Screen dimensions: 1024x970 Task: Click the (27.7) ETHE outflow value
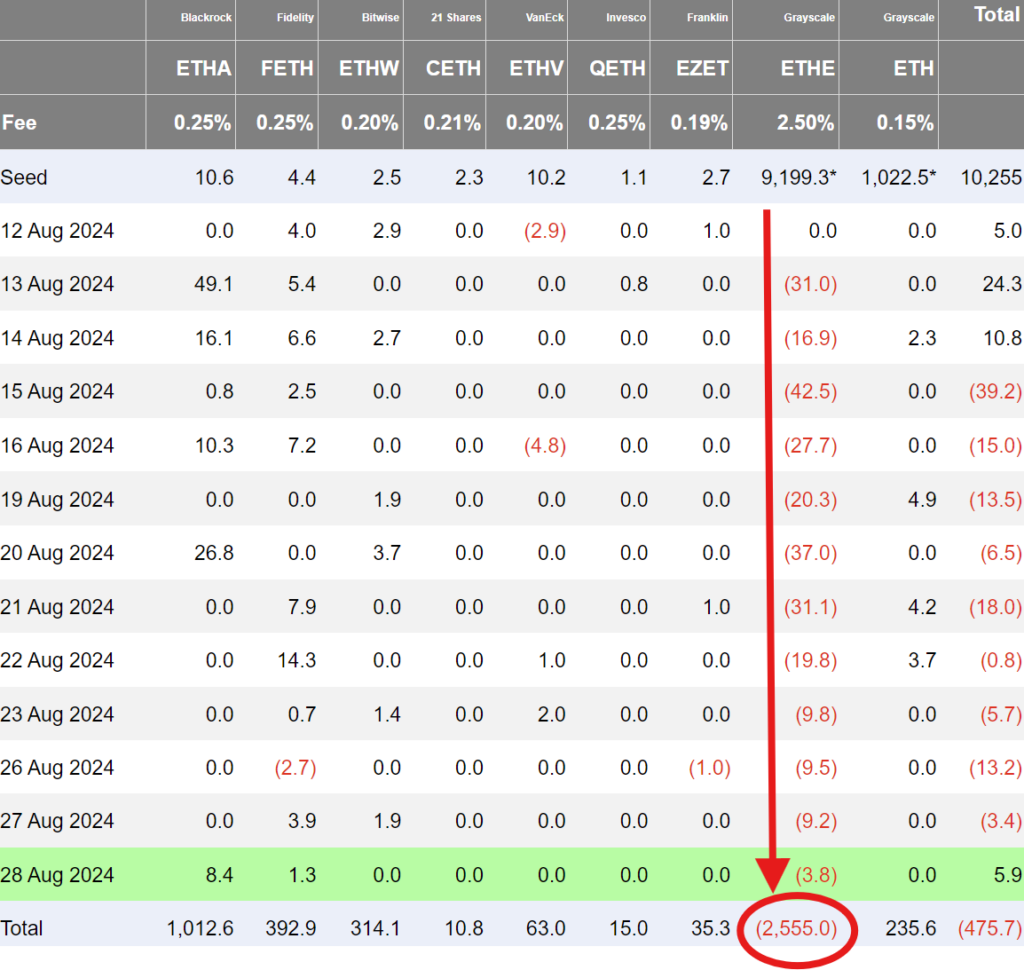[810, 446]
